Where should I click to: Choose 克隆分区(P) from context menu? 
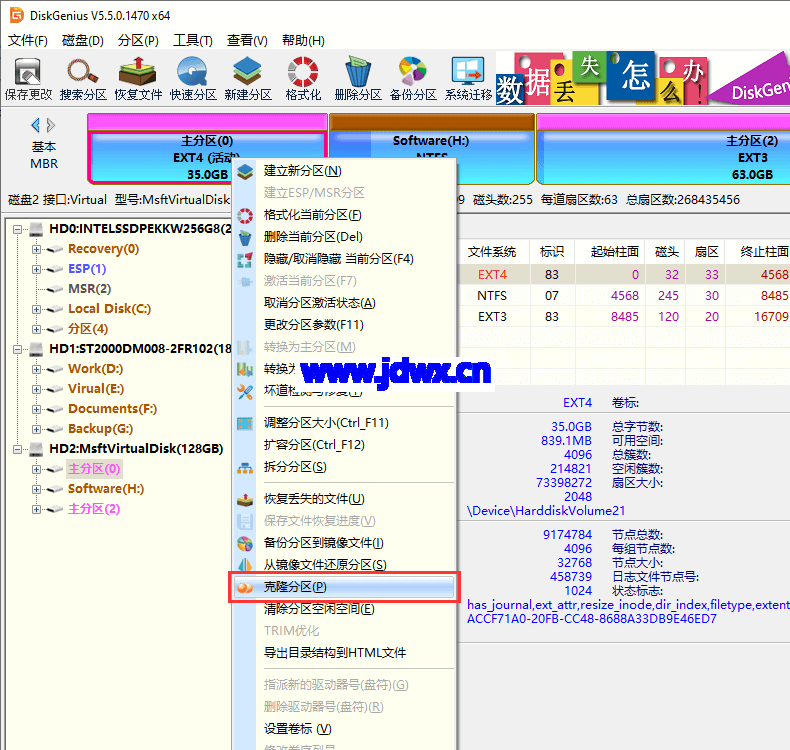point(344,587)
